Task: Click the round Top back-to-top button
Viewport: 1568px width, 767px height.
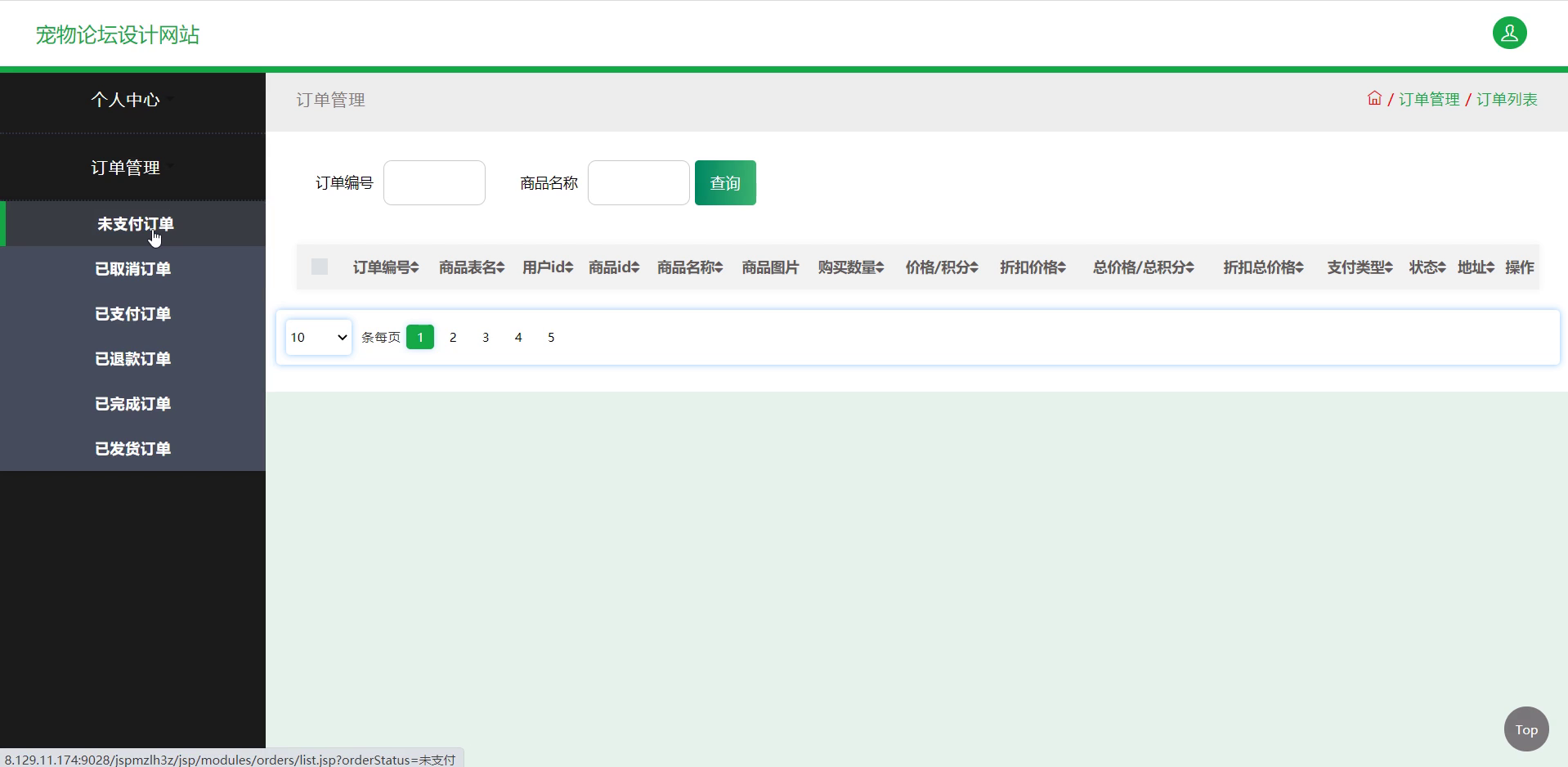Action: (x=1526, y=729)
